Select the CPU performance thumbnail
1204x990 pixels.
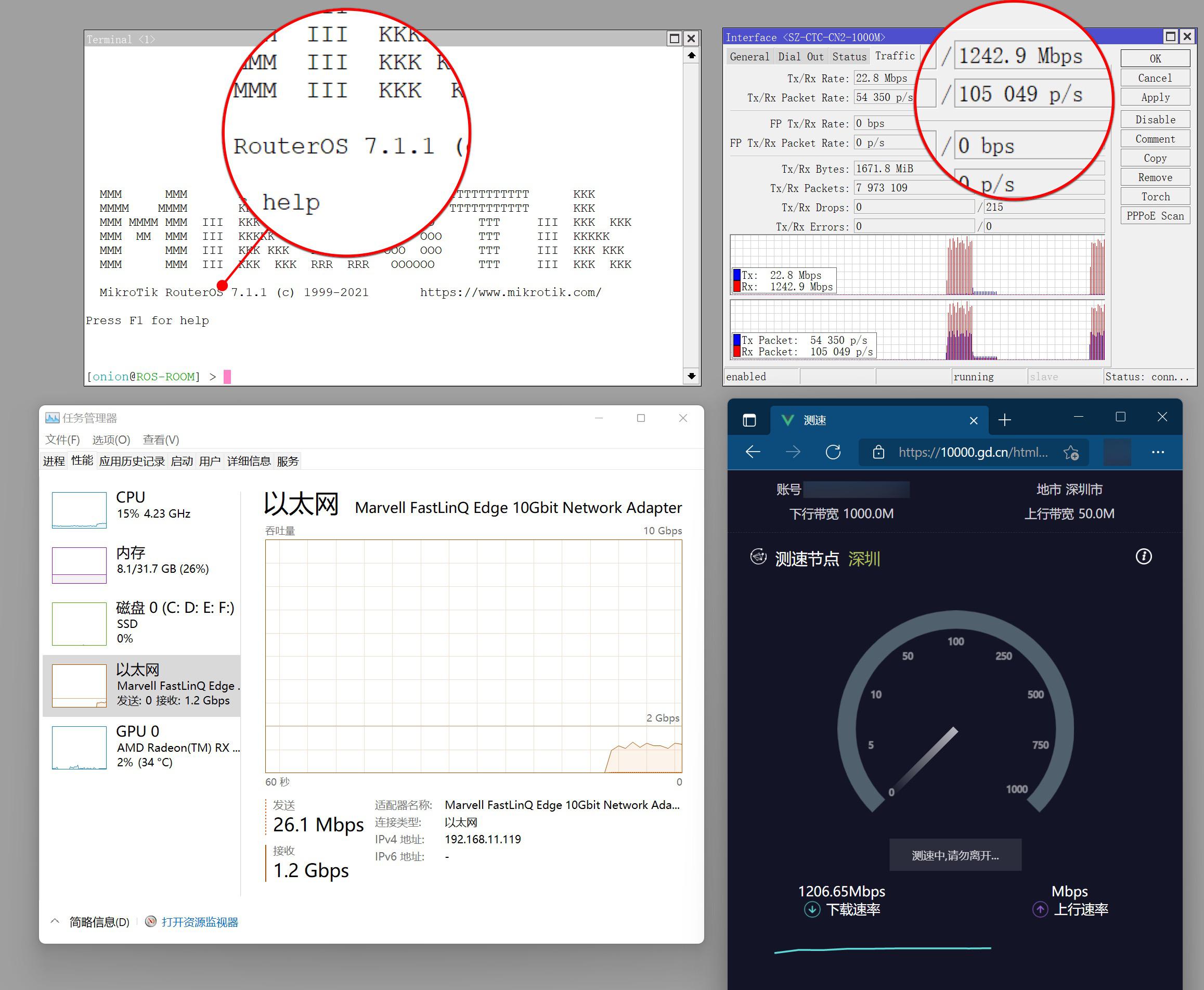(x=79, y=510)
